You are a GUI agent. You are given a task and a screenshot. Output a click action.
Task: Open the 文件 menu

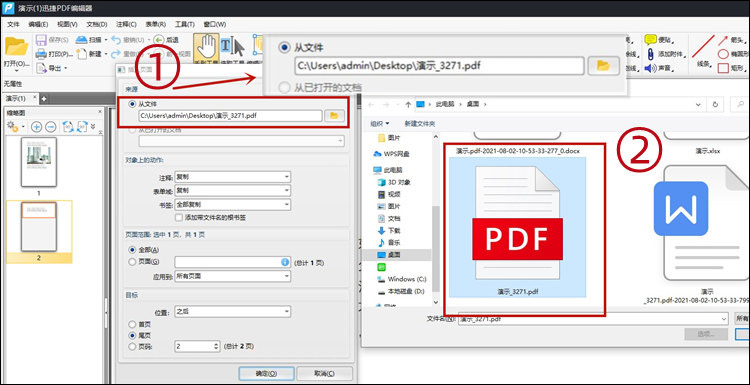tap(13, 24)
